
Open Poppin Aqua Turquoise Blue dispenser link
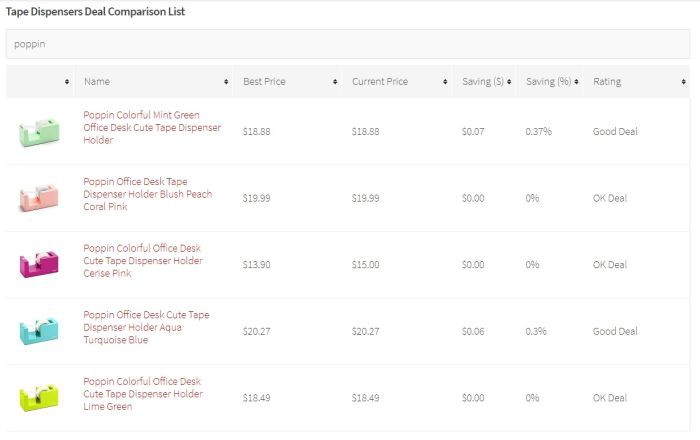(x=146, y=327)
